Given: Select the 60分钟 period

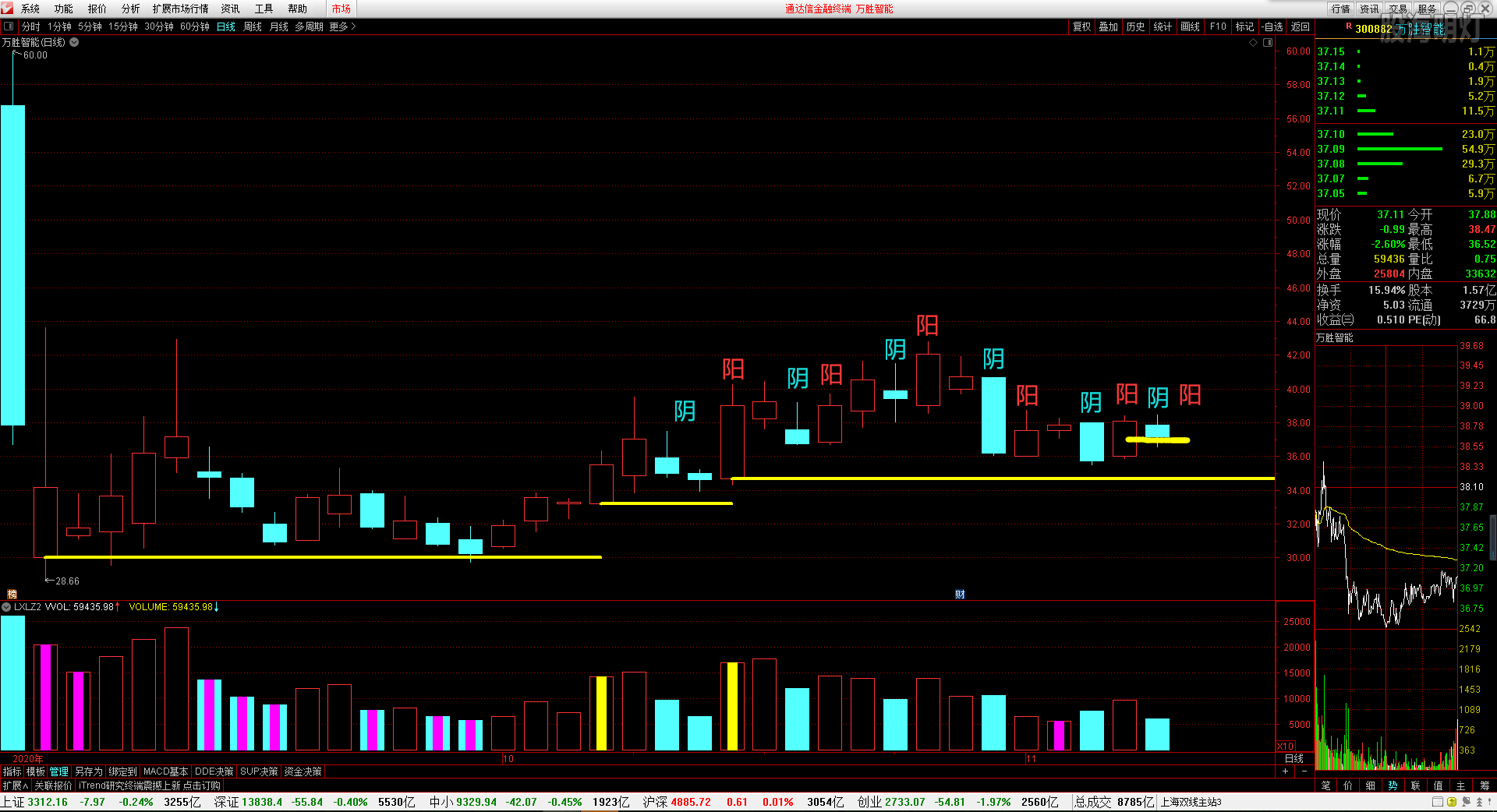Looking at the screenshot, I should 195,26.
